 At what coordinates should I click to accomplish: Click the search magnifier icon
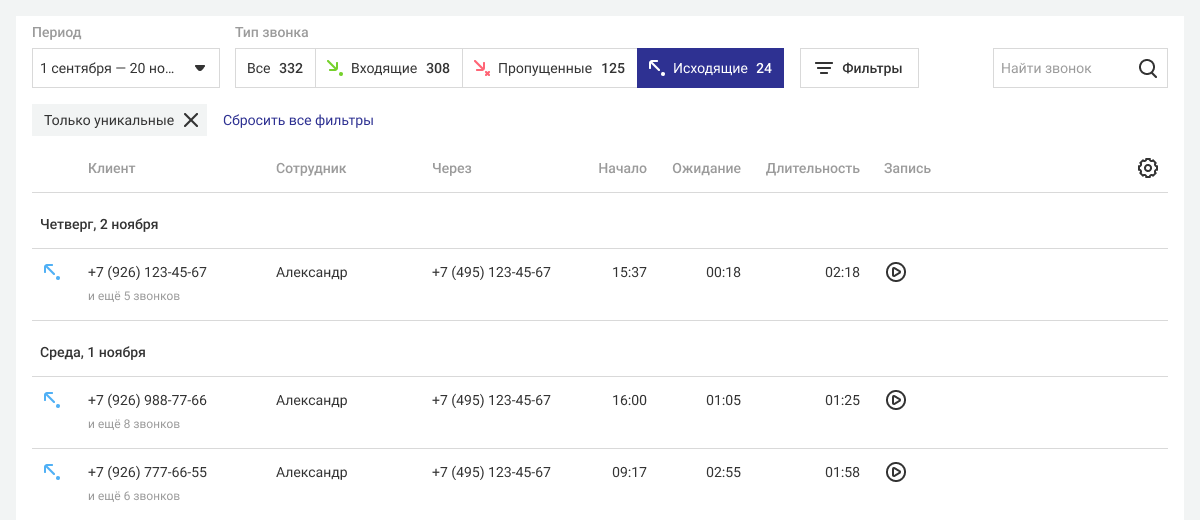[x=1147, y=69]
